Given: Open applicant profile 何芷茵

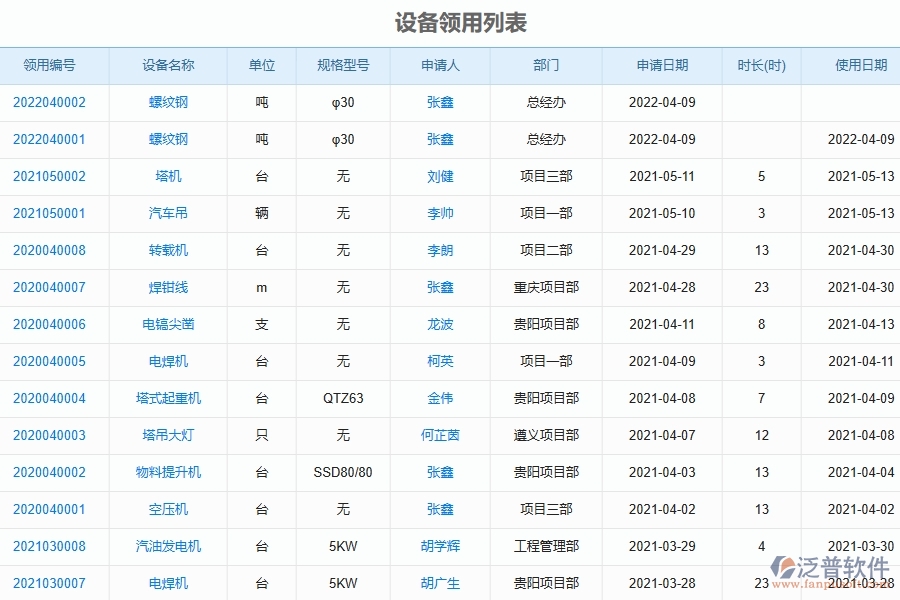Looking at the screenshot, I should coord(441,435).
